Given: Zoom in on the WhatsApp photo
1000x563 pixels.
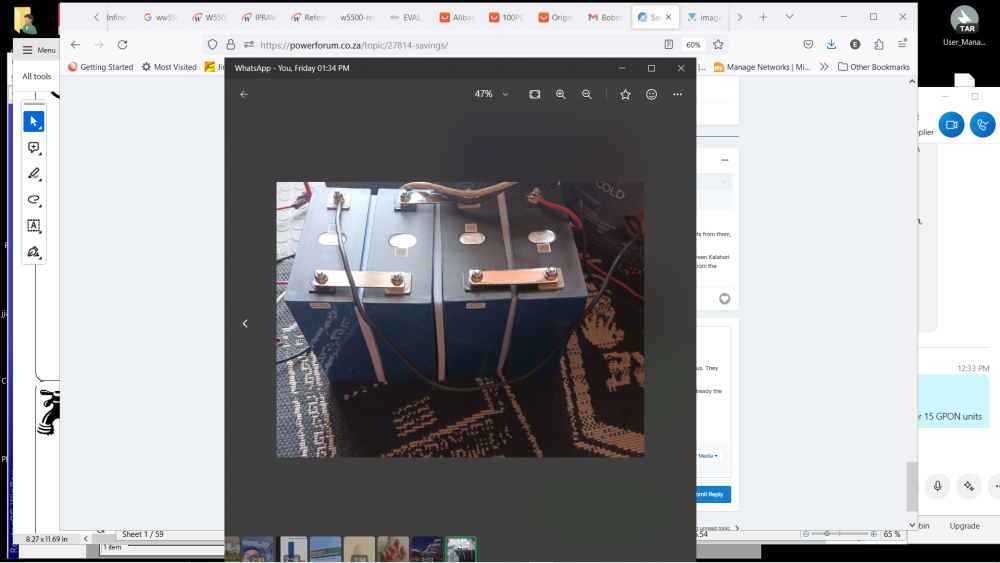Looking at the screenshot, I should (x=561, y=94).
